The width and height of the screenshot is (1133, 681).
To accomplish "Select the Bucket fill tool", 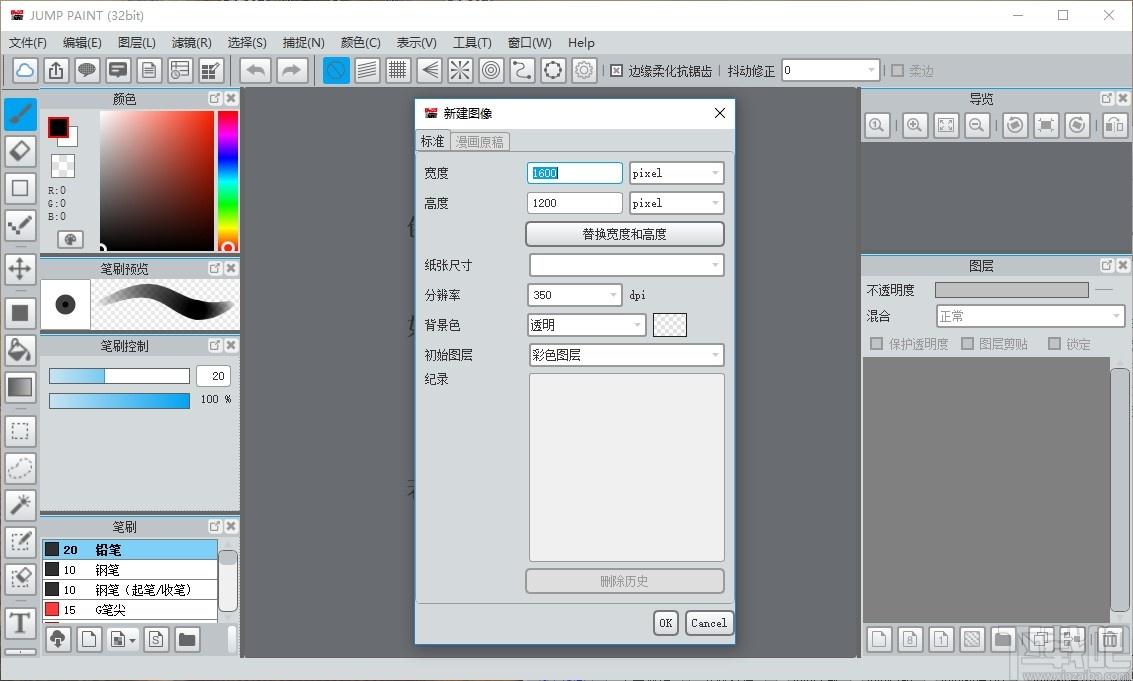I will point(20,350).
